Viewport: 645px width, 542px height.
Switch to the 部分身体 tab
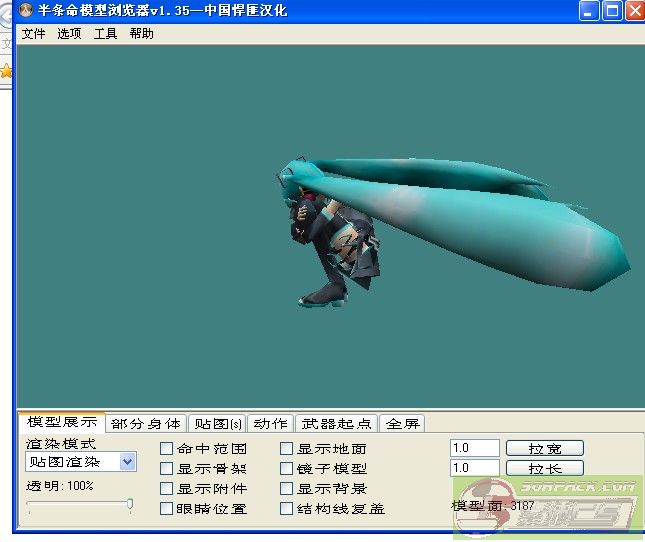click(146, 424)
